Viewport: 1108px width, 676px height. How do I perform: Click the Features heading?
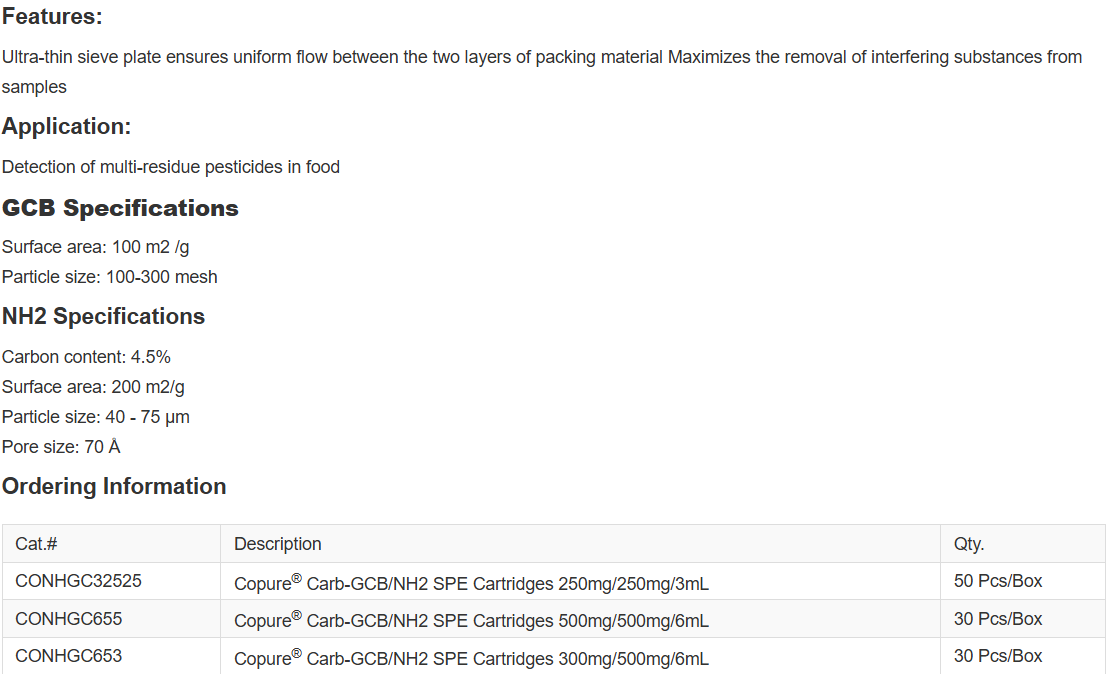52,17
